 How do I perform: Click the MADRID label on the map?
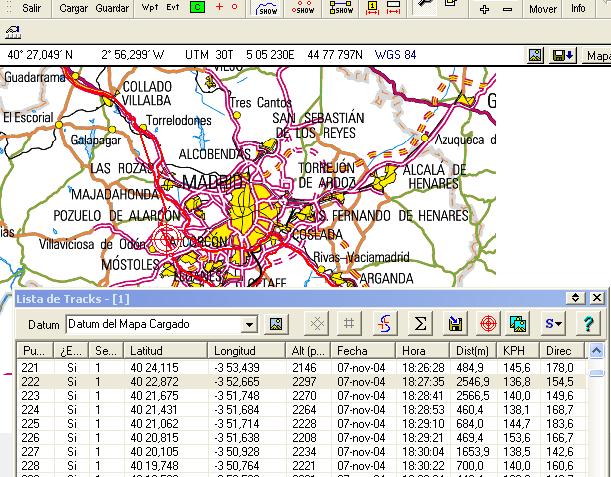click(x=213, y=181)
